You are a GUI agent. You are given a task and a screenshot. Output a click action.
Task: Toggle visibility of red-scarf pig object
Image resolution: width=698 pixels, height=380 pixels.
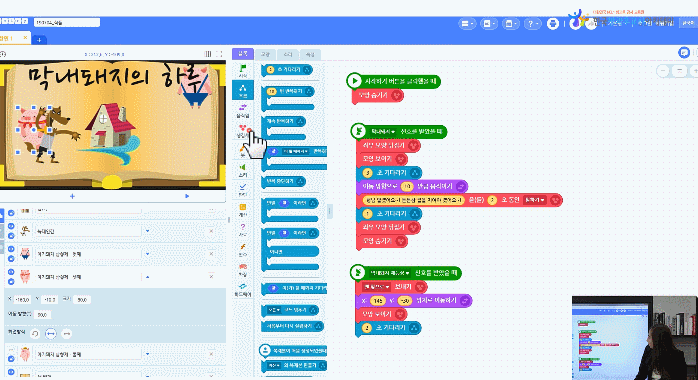coord(11,272)
